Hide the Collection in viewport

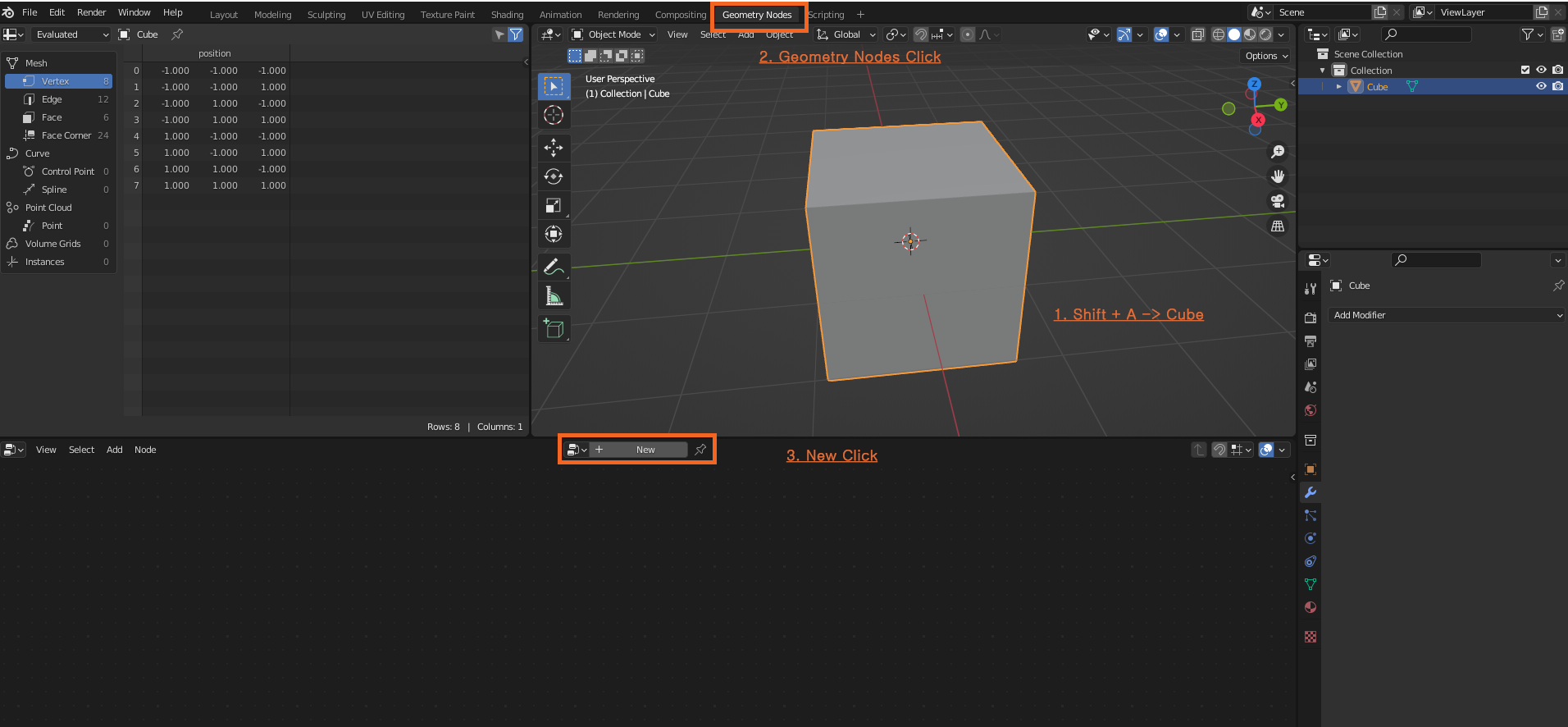pos(1541,70)
